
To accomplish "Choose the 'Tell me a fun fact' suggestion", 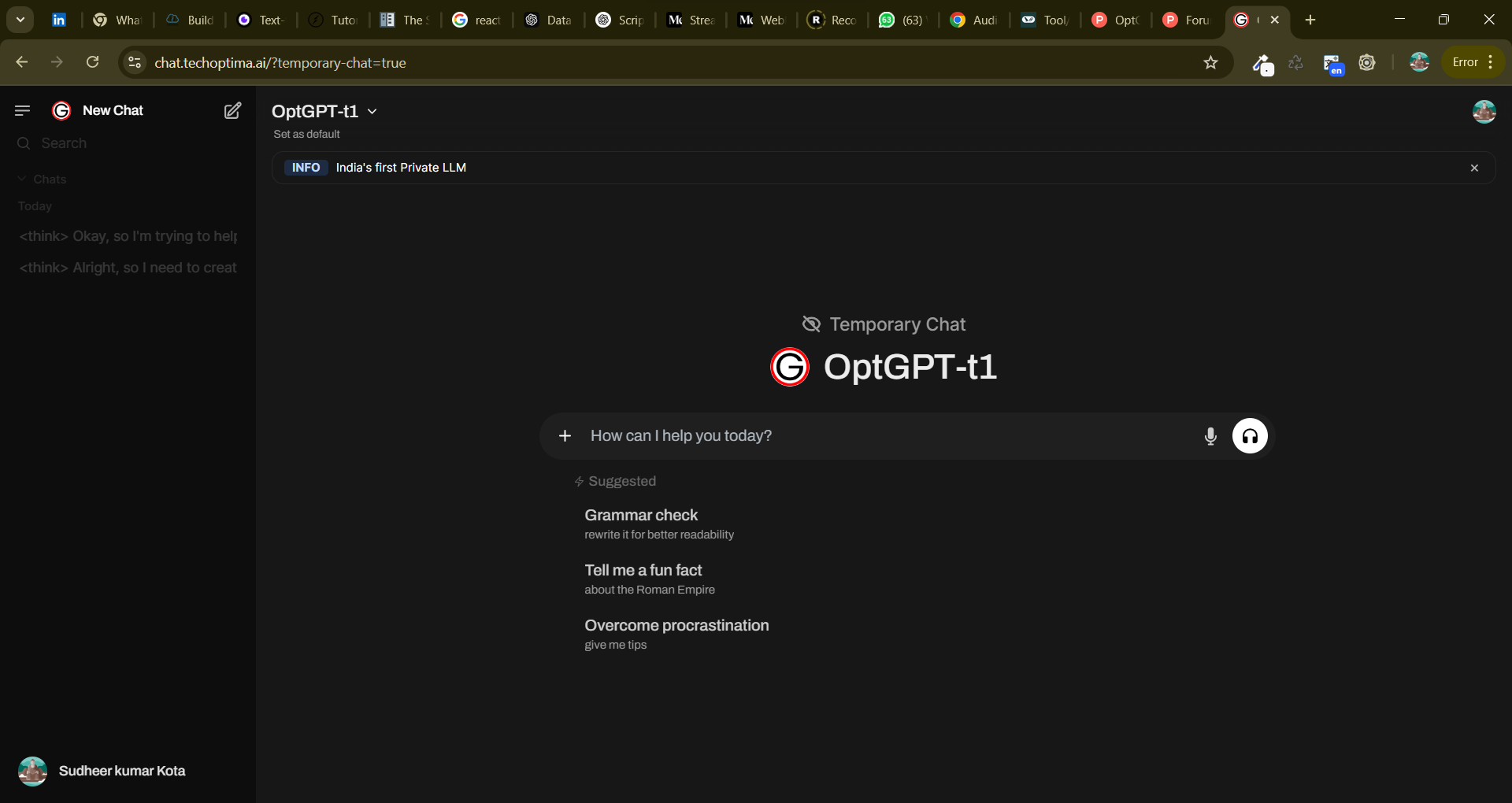I will point(650,579).
